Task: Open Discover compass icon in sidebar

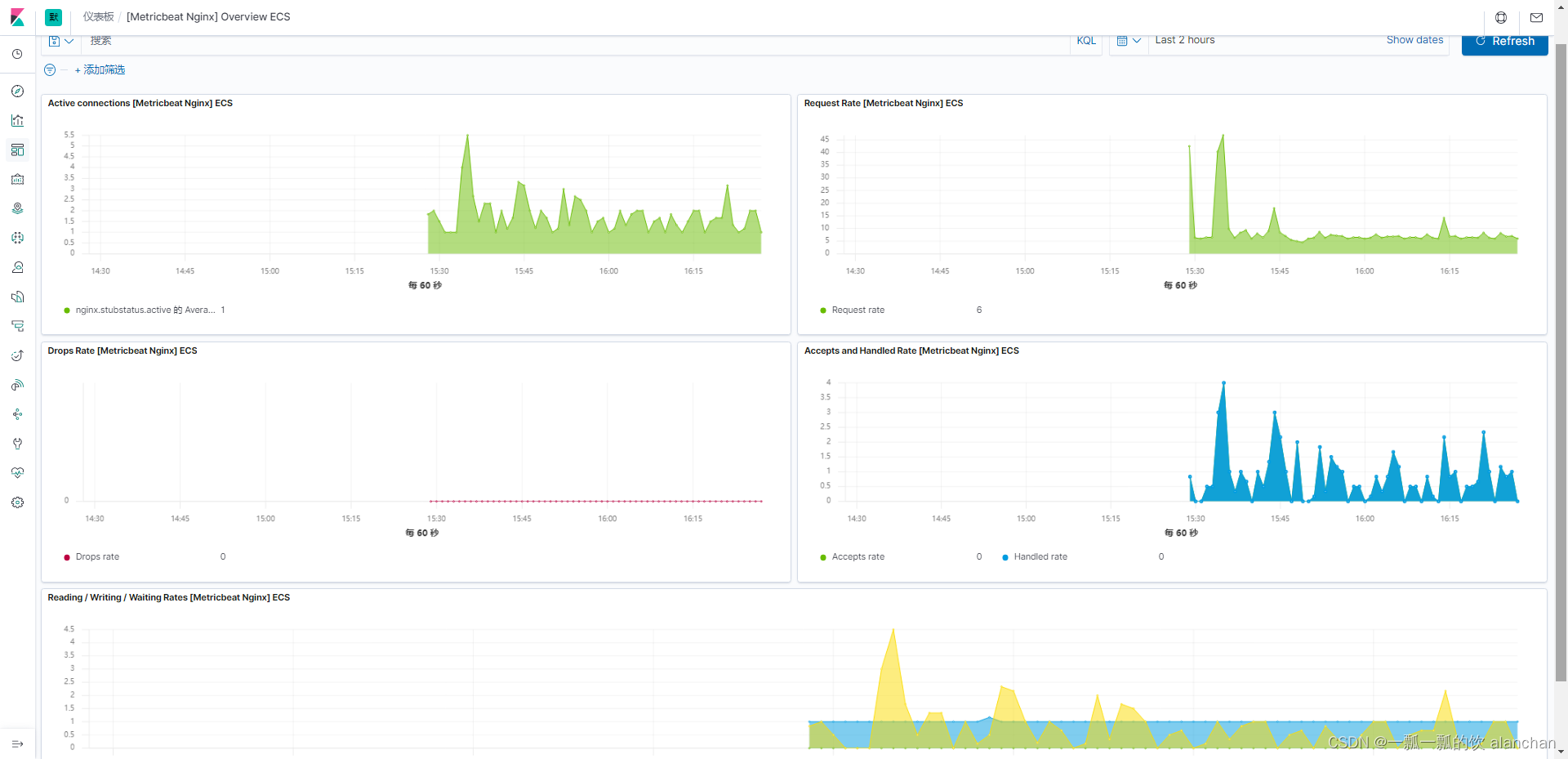Action: [x=17, y=92]
